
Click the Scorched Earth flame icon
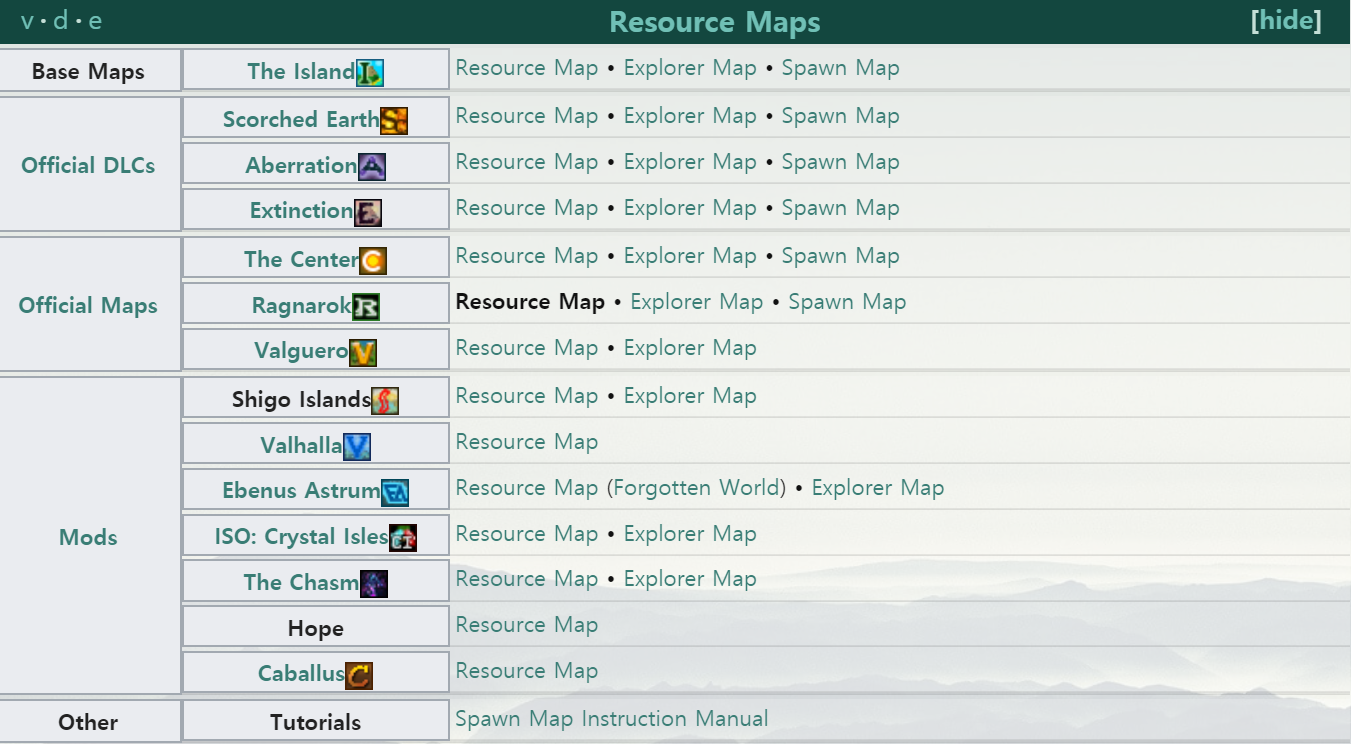click(x=394, y=120)
